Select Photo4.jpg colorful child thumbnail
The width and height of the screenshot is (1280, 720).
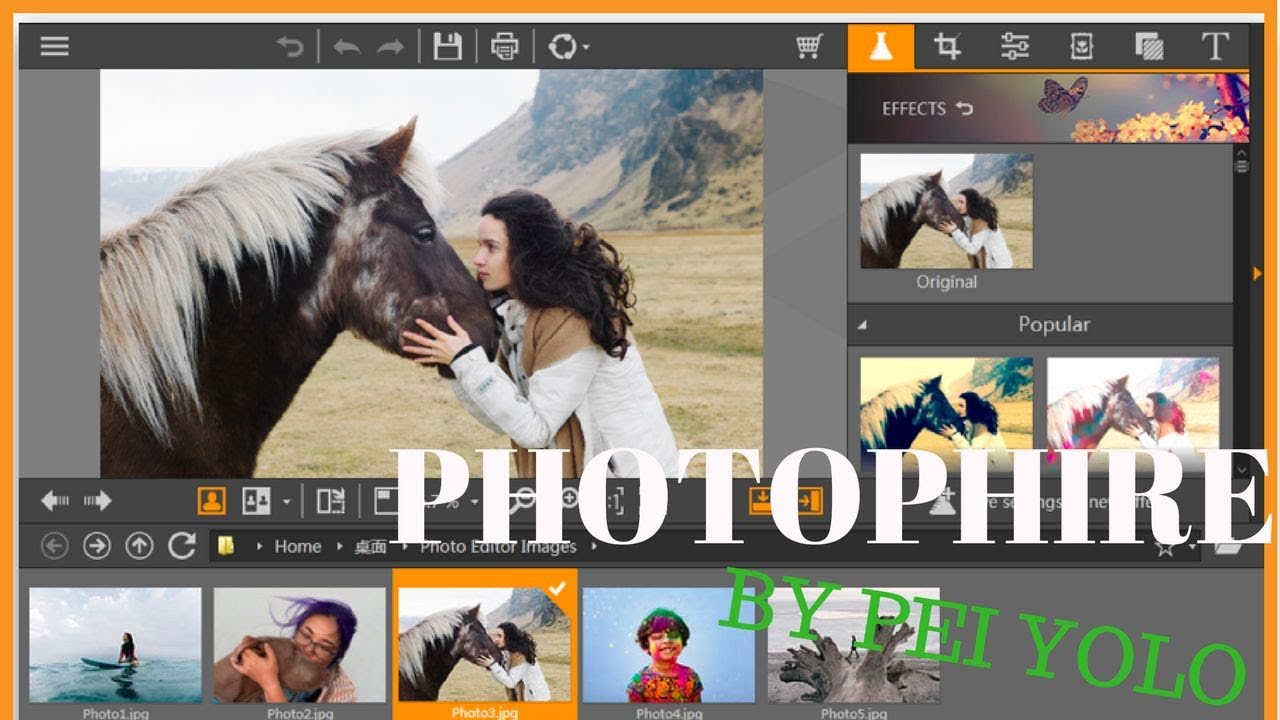(x=669, y=644)
